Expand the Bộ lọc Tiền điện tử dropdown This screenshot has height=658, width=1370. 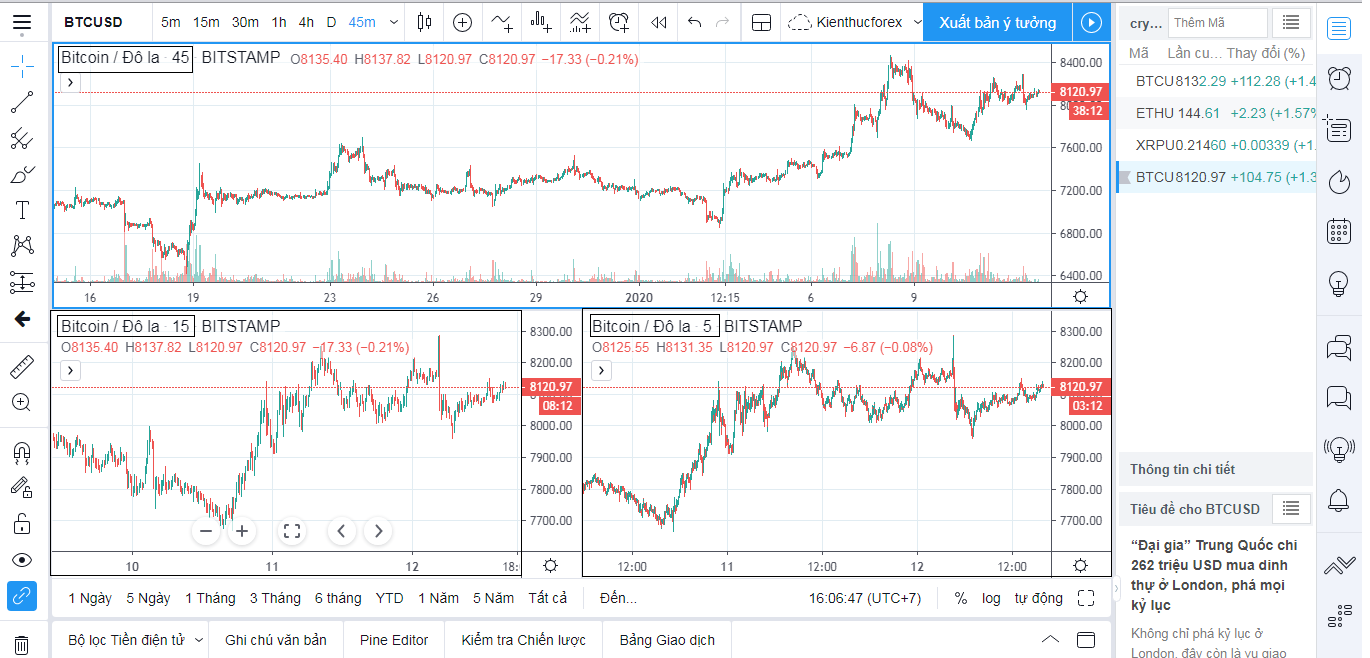tap(199, 640)
